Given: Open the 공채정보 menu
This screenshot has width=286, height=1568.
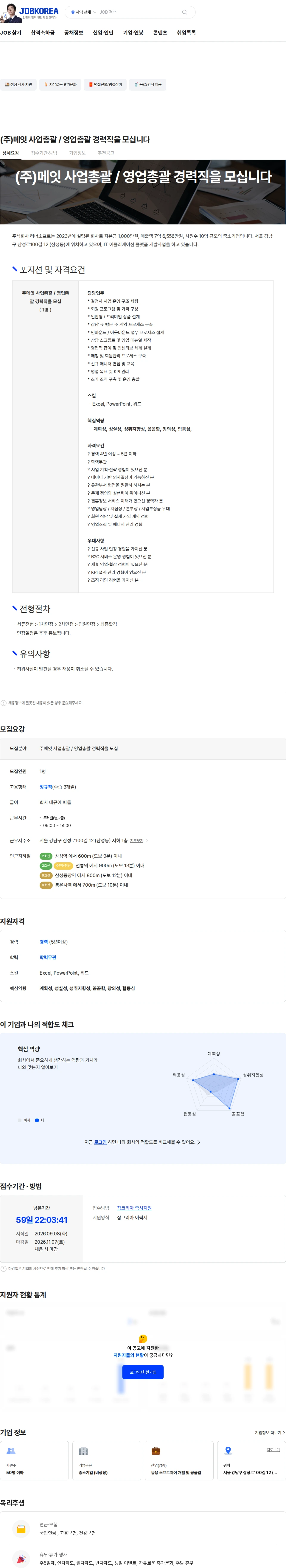Looking at the screenshot, I should (74, 33).
